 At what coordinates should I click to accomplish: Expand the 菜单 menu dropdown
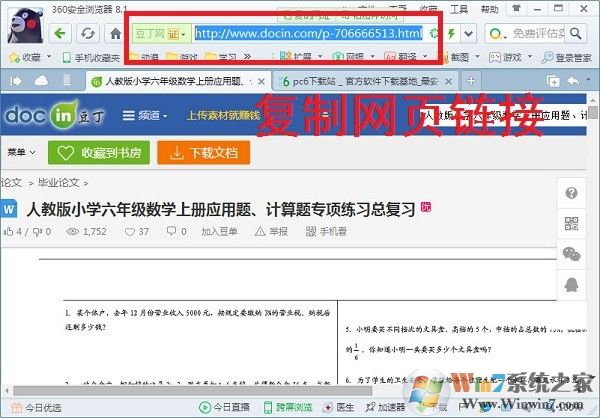pyautogui.click(x=21, y=152)
